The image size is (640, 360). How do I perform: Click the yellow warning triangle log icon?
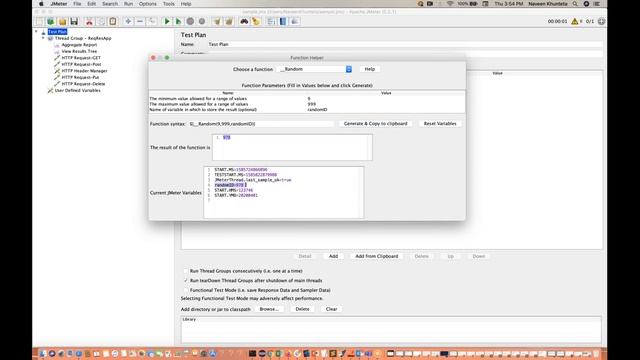click(x=575, y=21)
